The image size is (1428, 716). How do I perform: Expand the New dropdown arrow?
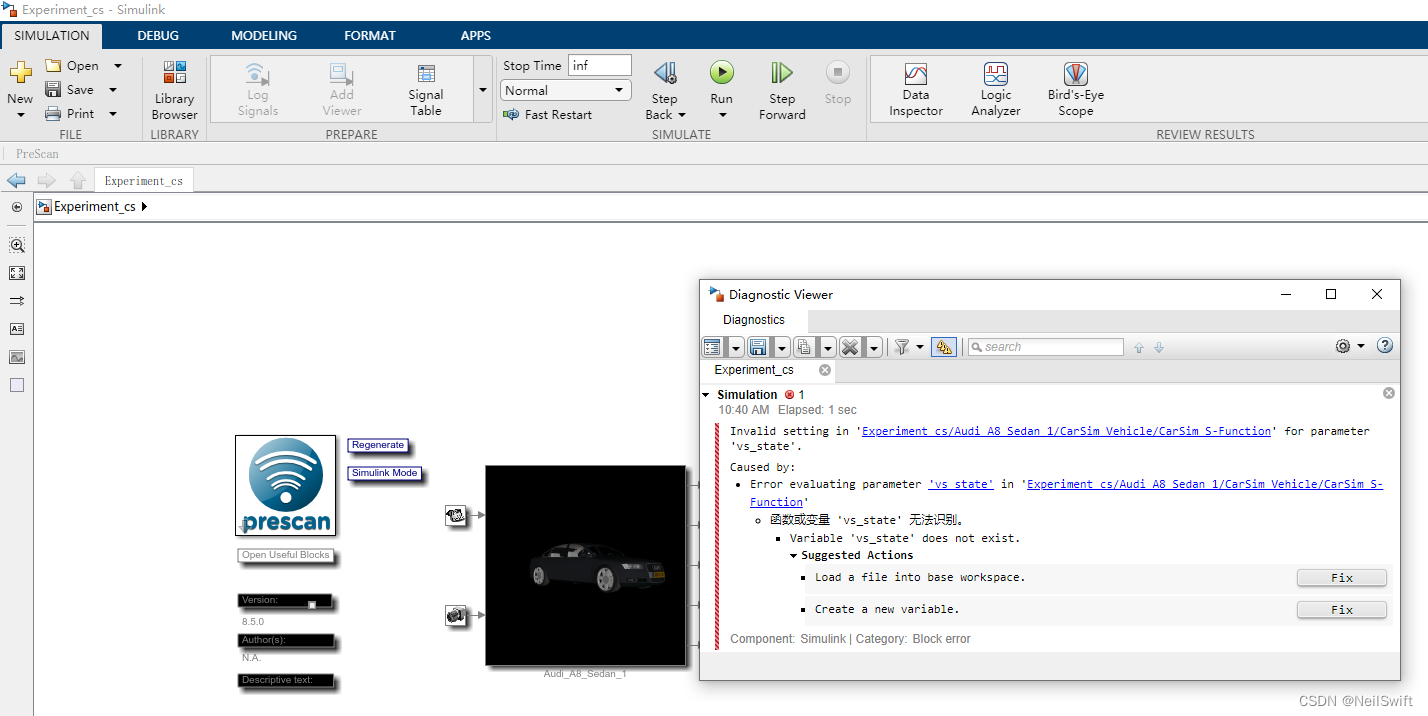[20, 115]
